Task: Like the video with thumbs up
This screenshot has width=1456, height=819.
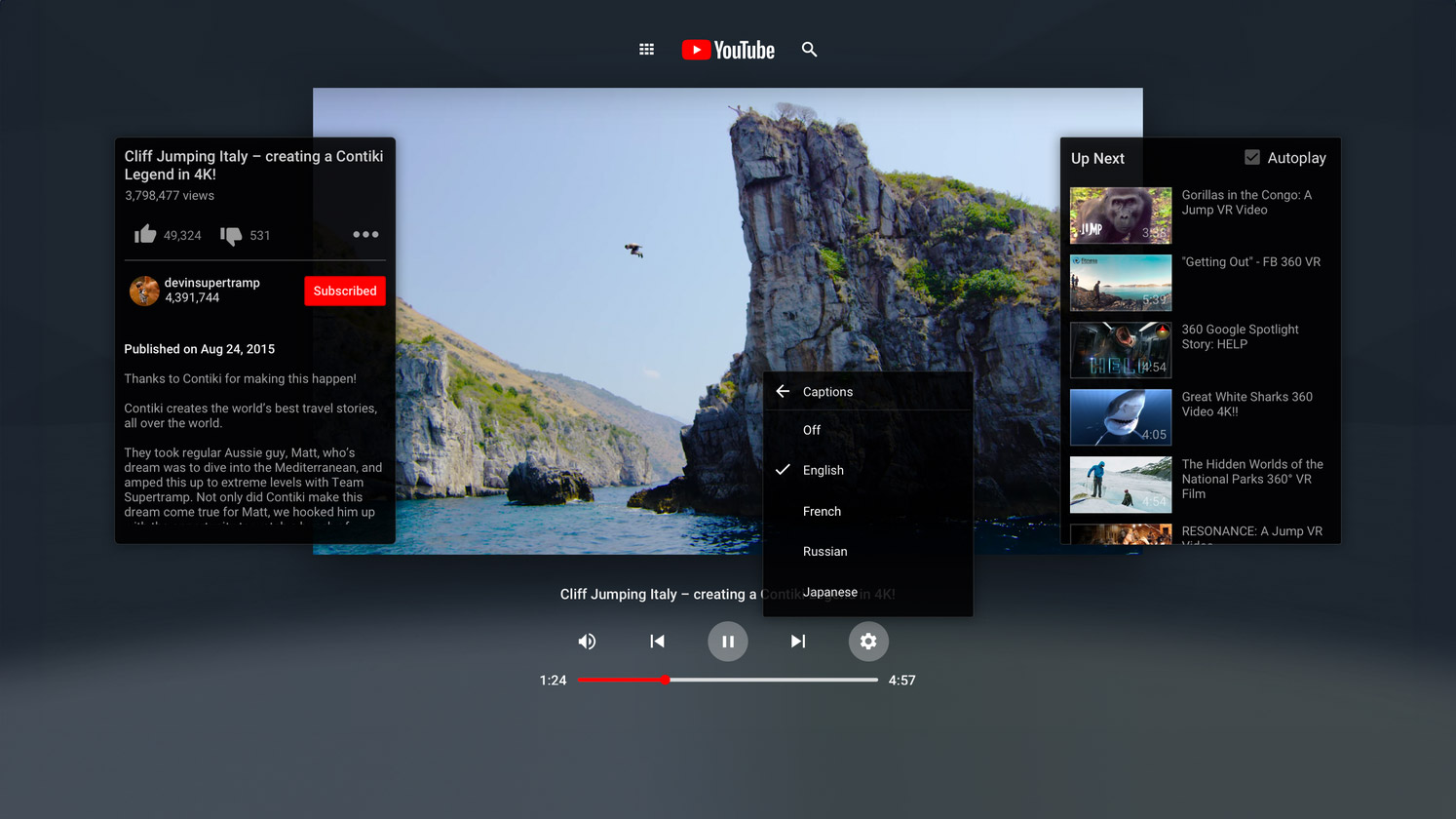Action: point(145,234)
